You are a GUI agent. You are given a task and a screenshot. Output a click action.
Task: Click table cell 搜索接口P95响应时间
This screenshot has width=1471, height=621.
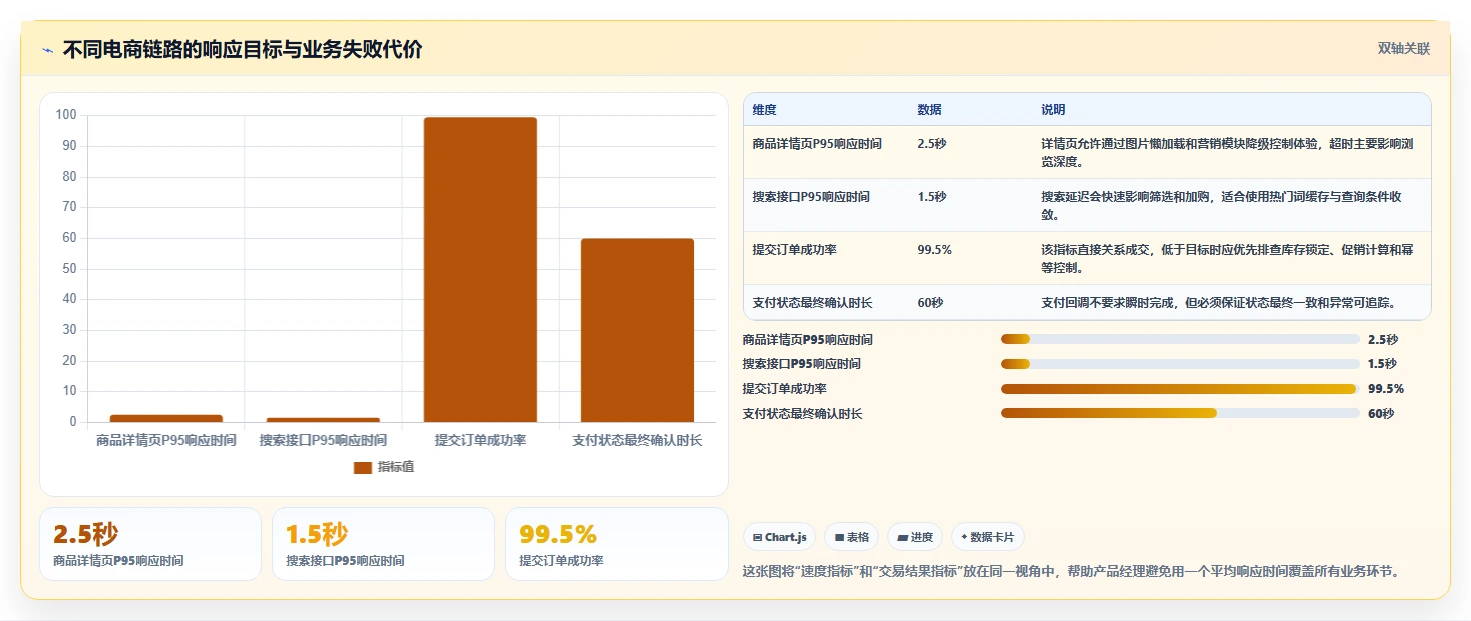click(x=811, y=197)
